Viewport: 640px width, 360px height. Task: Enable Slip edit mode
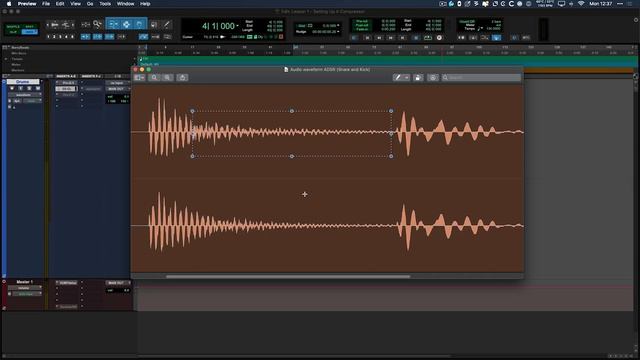(x=13, y=32)
